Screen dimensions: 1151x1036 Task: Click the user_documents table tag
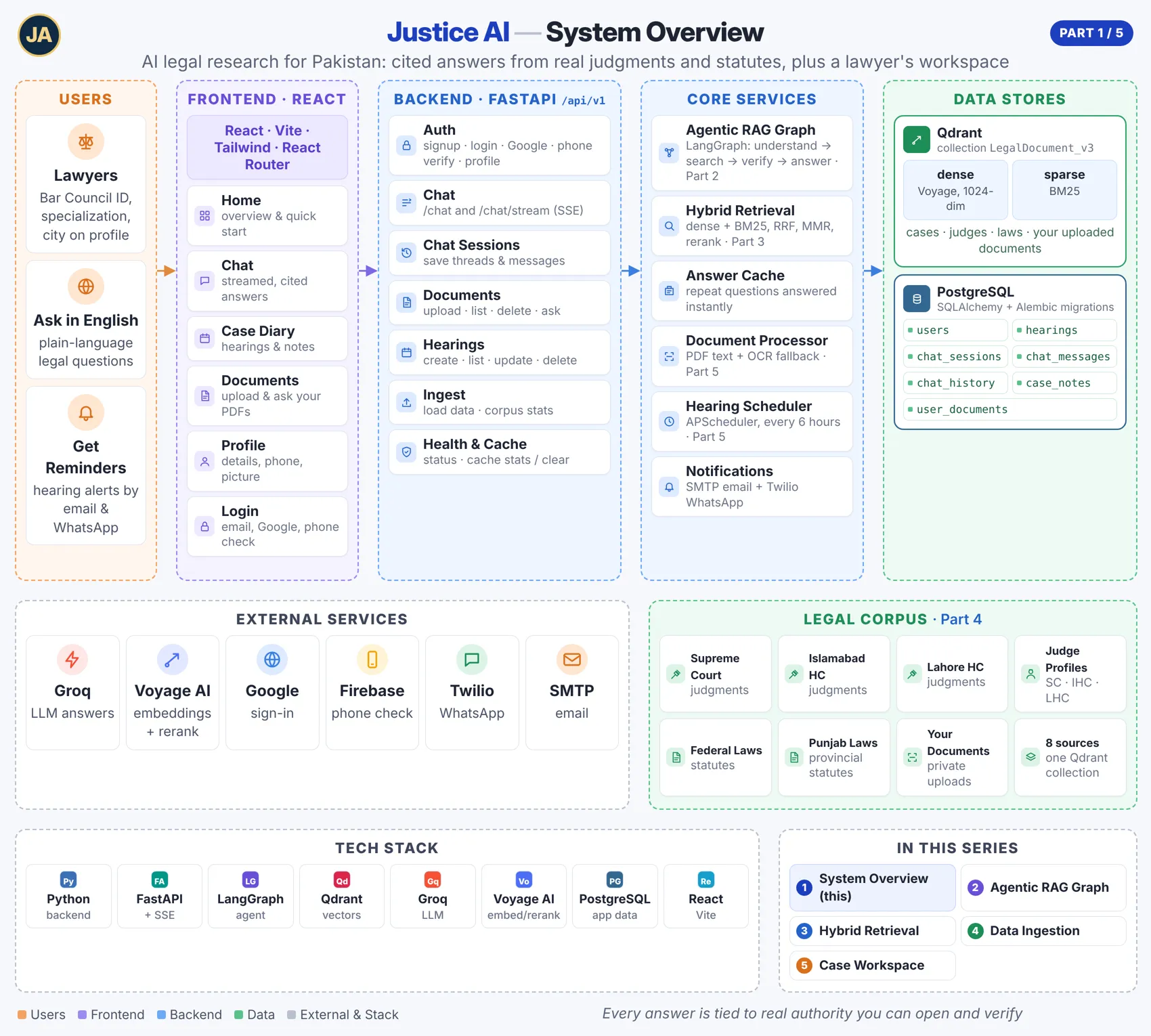[x=1010, y=409]
